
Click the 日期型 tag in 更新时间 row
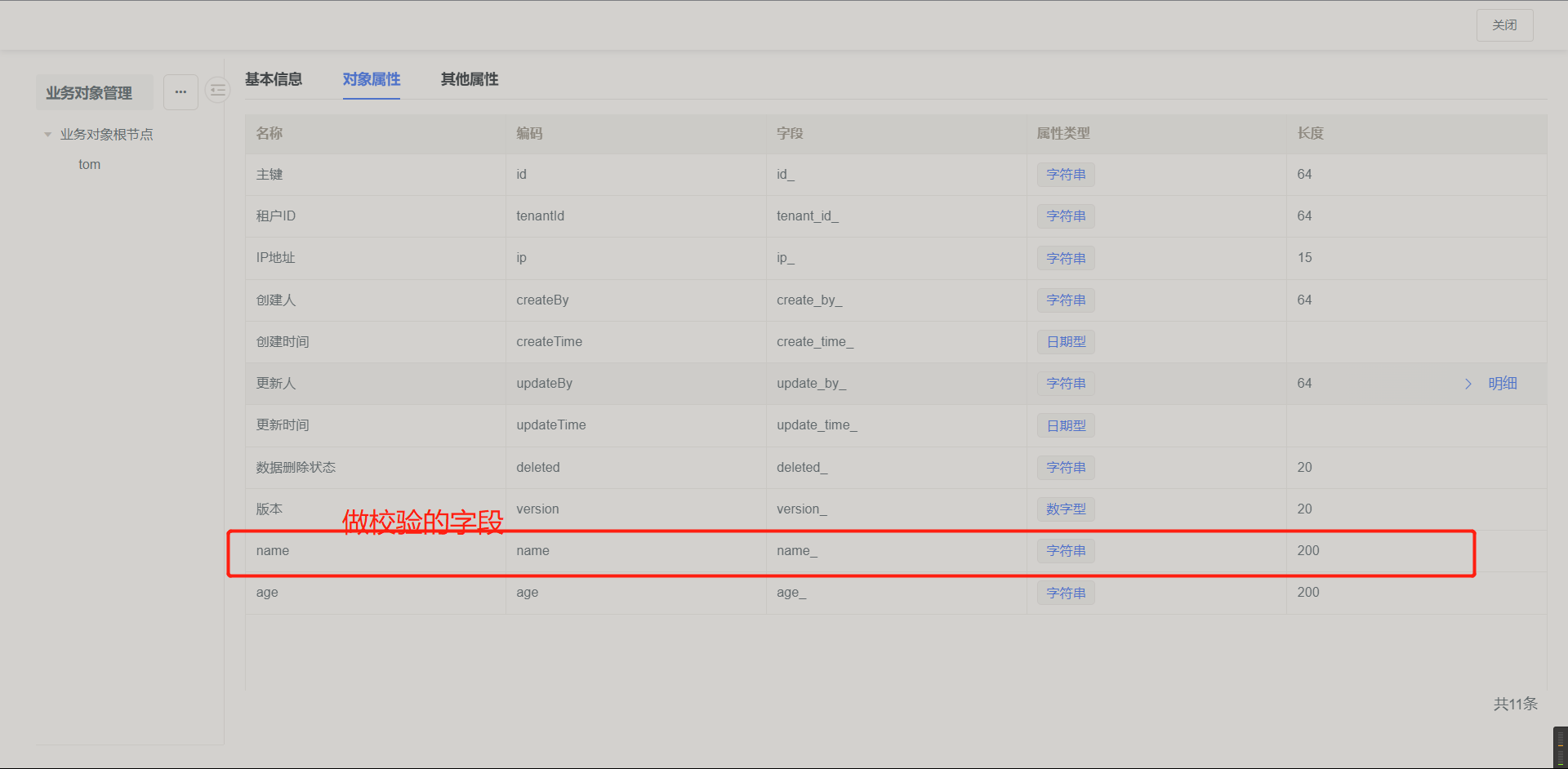pyautogui.click(x=1066, y=426)
